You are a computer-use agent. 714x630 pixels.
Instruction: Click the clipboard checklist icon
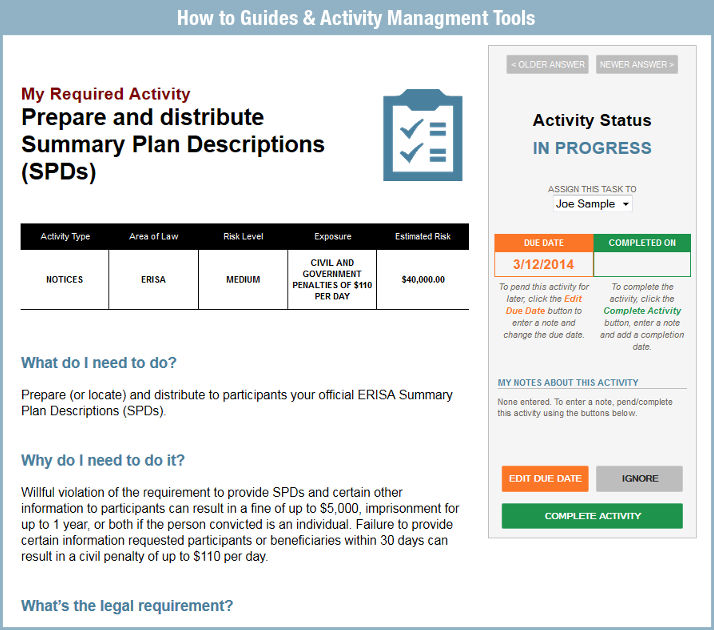pyautogui.click(x=422, y=135)
